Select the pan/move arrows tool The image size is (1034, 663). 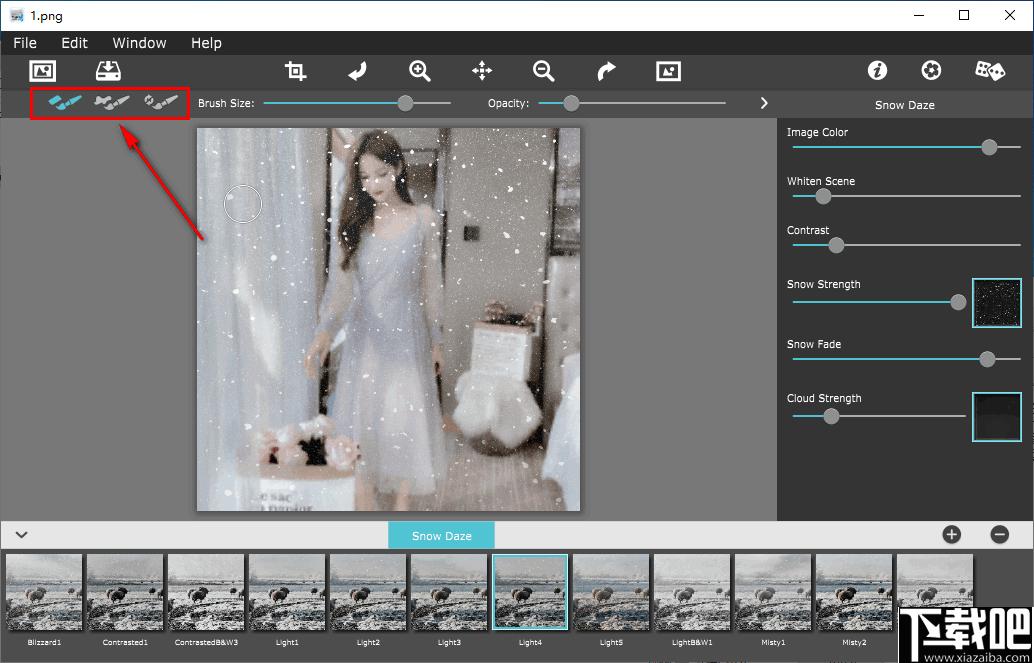(x=482, y=71)
